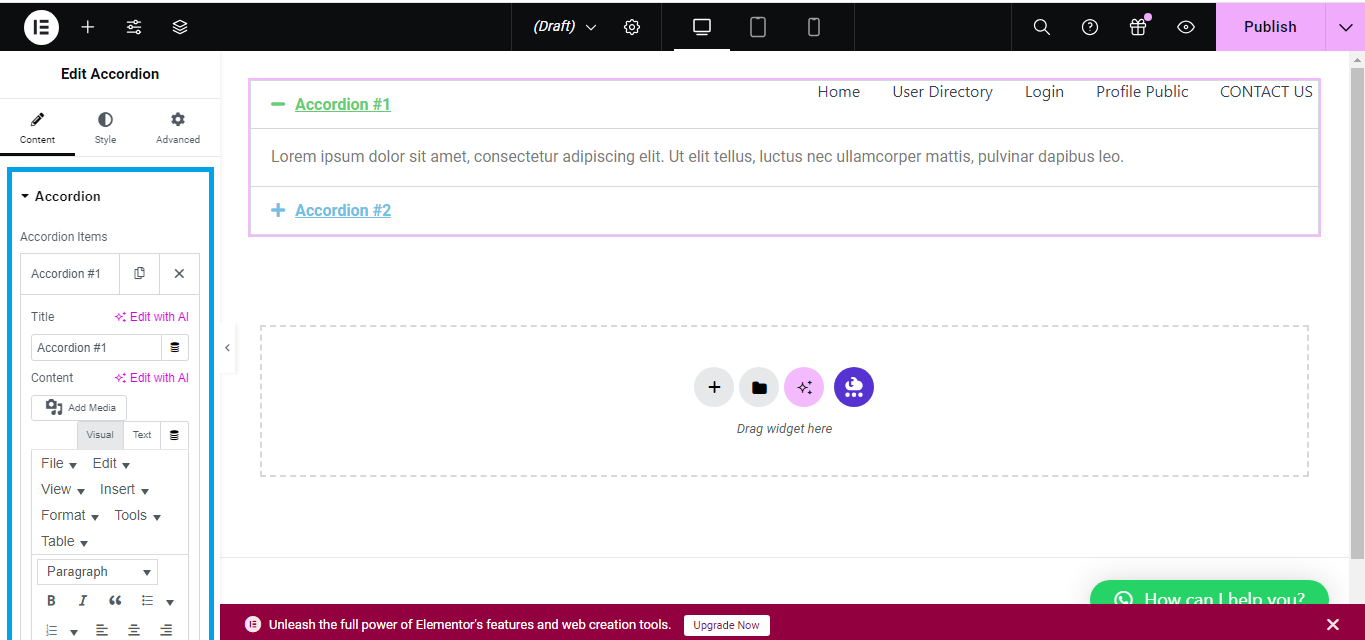Open Site Settings sliders icon

(134, 27)
